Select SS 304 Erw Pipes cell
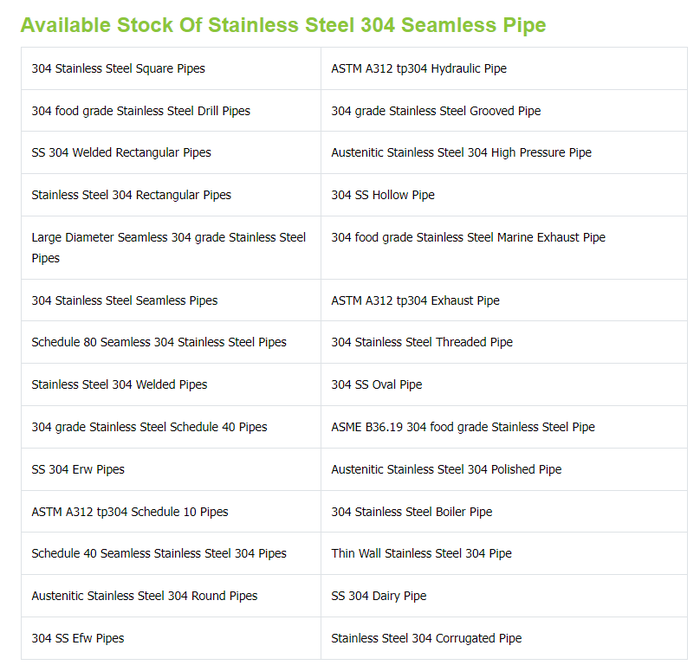 tap(78, 469)
